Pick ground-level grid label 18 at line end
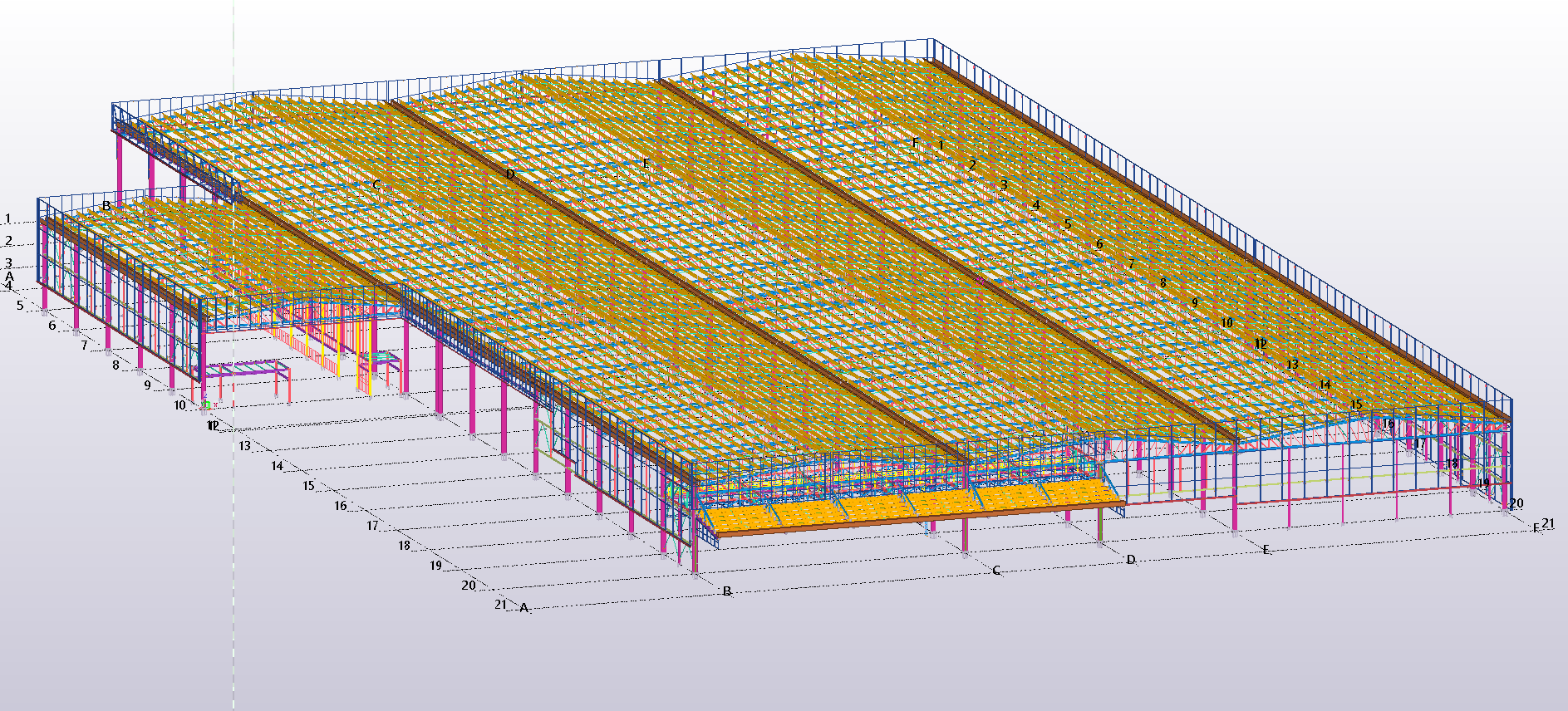1568x711 pixels. 404,546
